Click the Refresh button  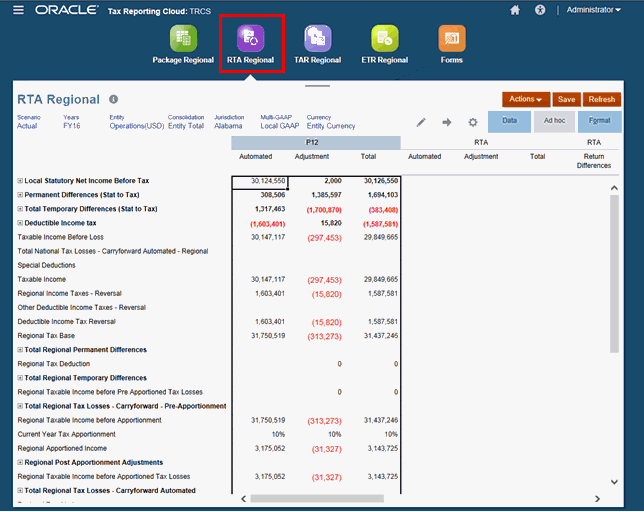[x=602, y=99]
